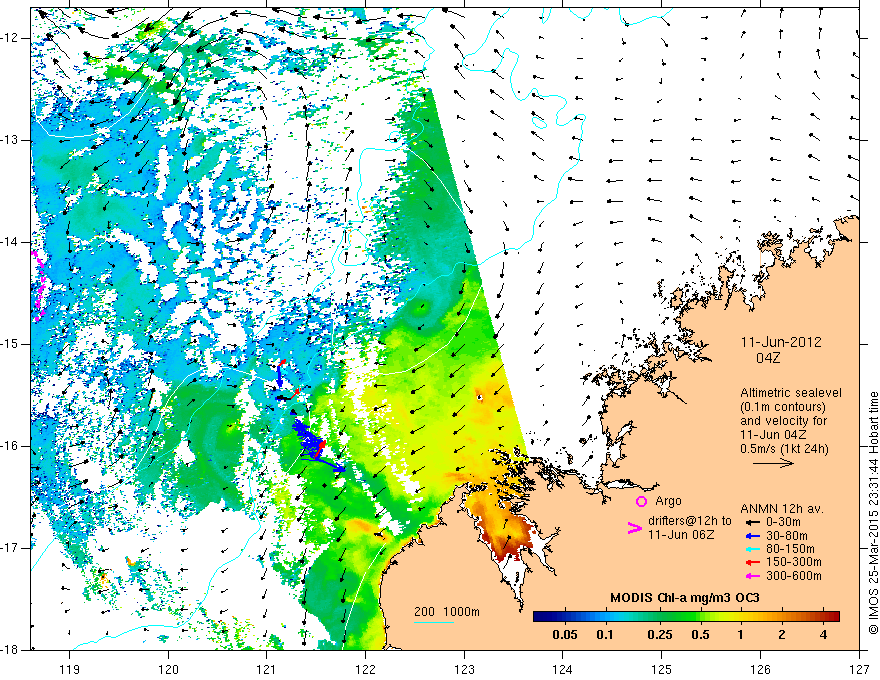Click the 'MODIS Chl-a mg/m3 OC3' title
The height and width of the screenshot is (680, 880).
click(685, 598)
